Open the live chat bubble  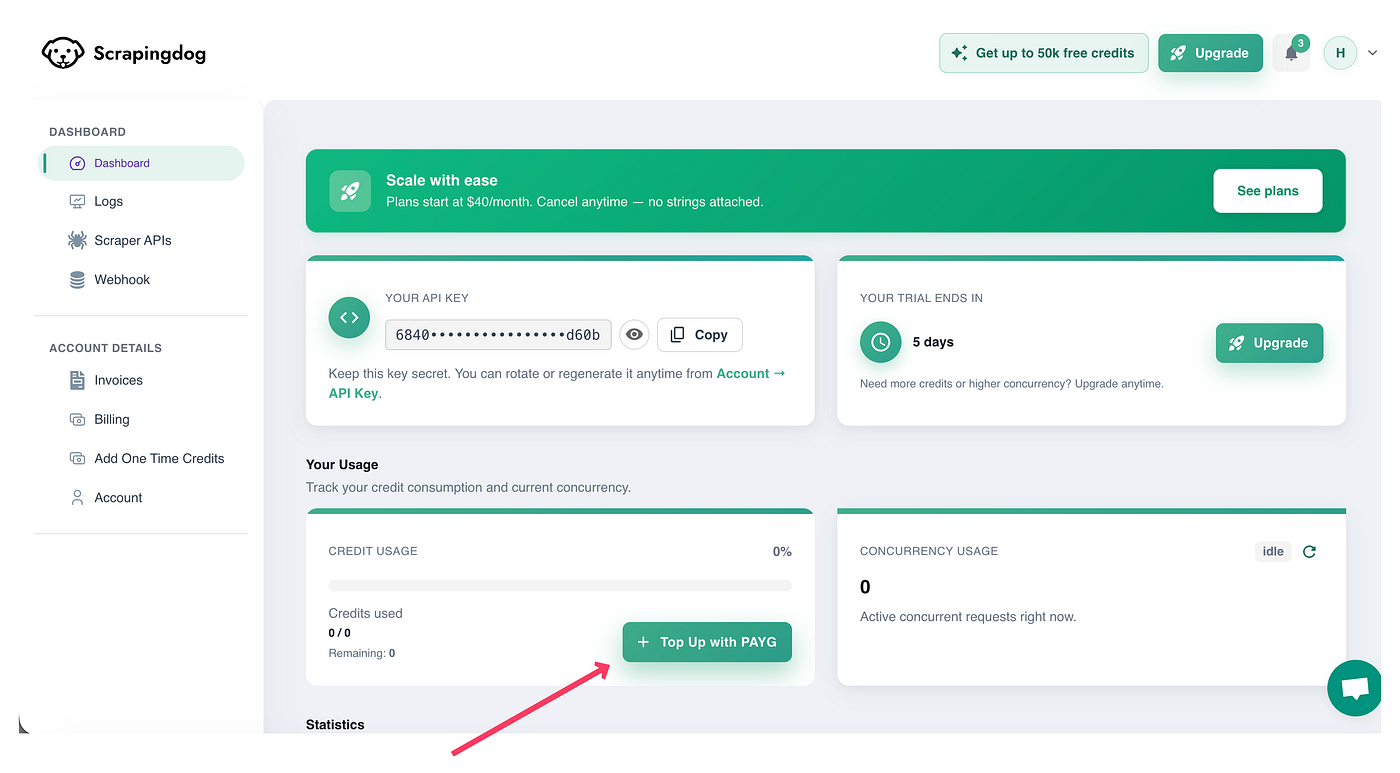point(1355,688)
